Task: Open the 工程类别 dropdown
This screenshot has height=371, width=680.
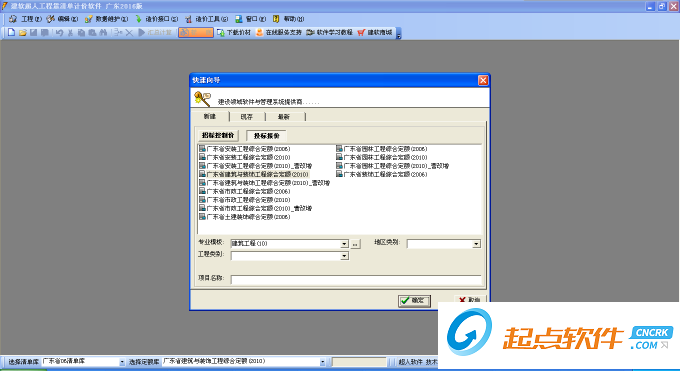Action: [344, 256]
